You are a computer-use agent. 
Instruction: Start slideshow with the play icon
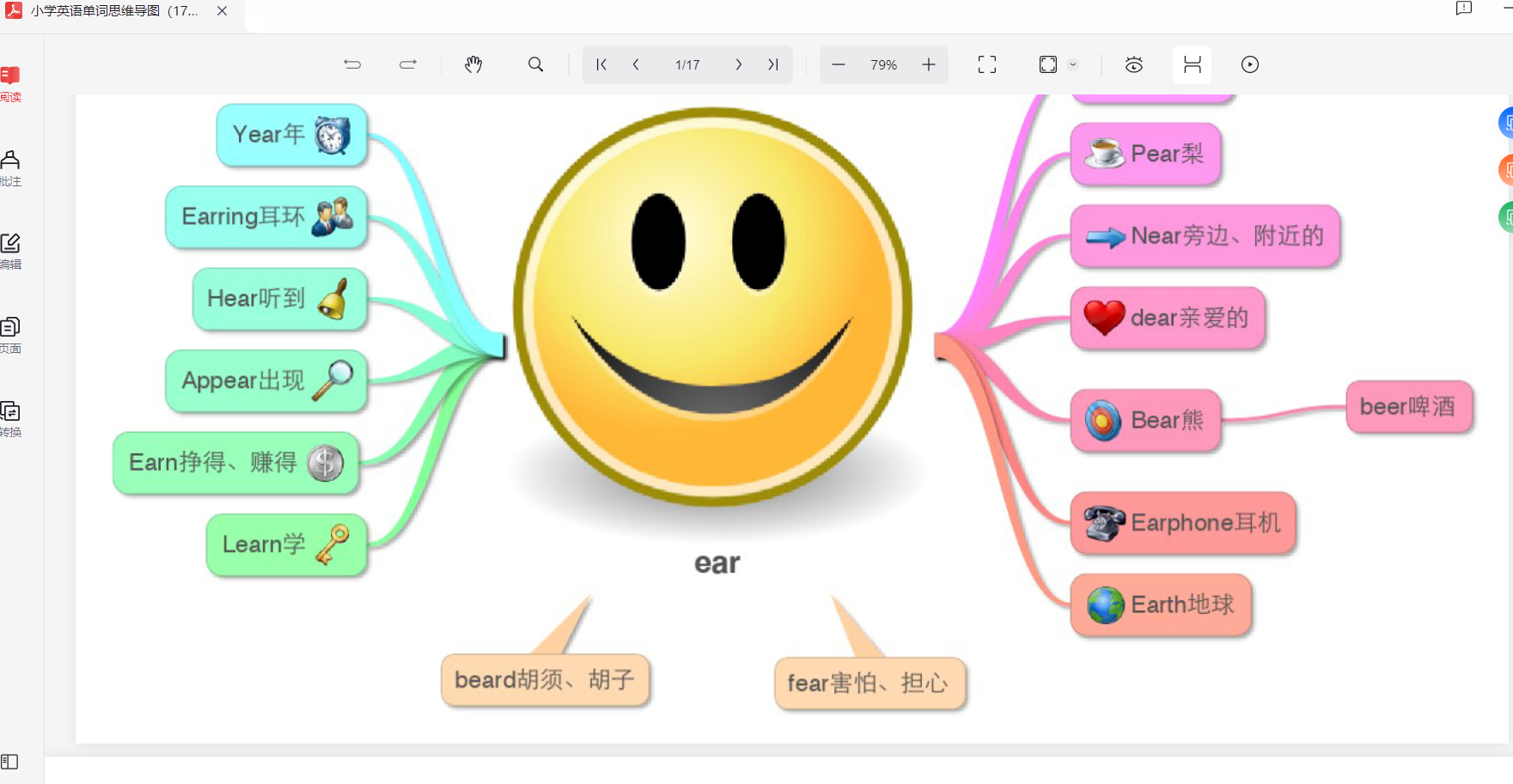1250,64
